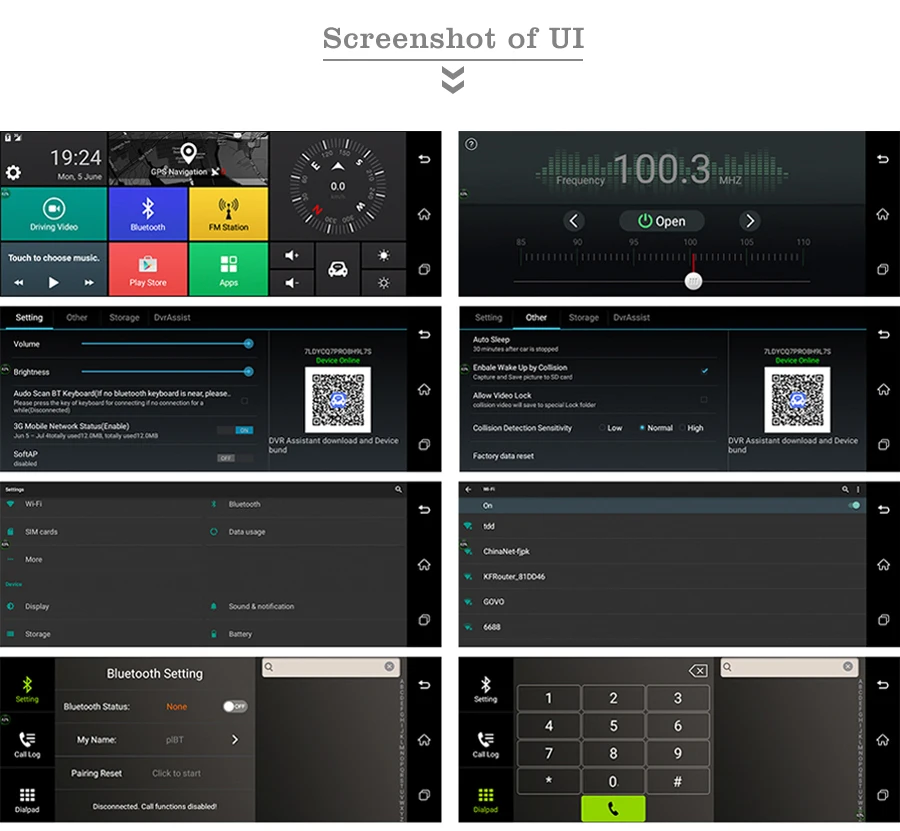This screenshot has height=831, width=900.
Task: Skip to the next music track
Action: [89, 282]
